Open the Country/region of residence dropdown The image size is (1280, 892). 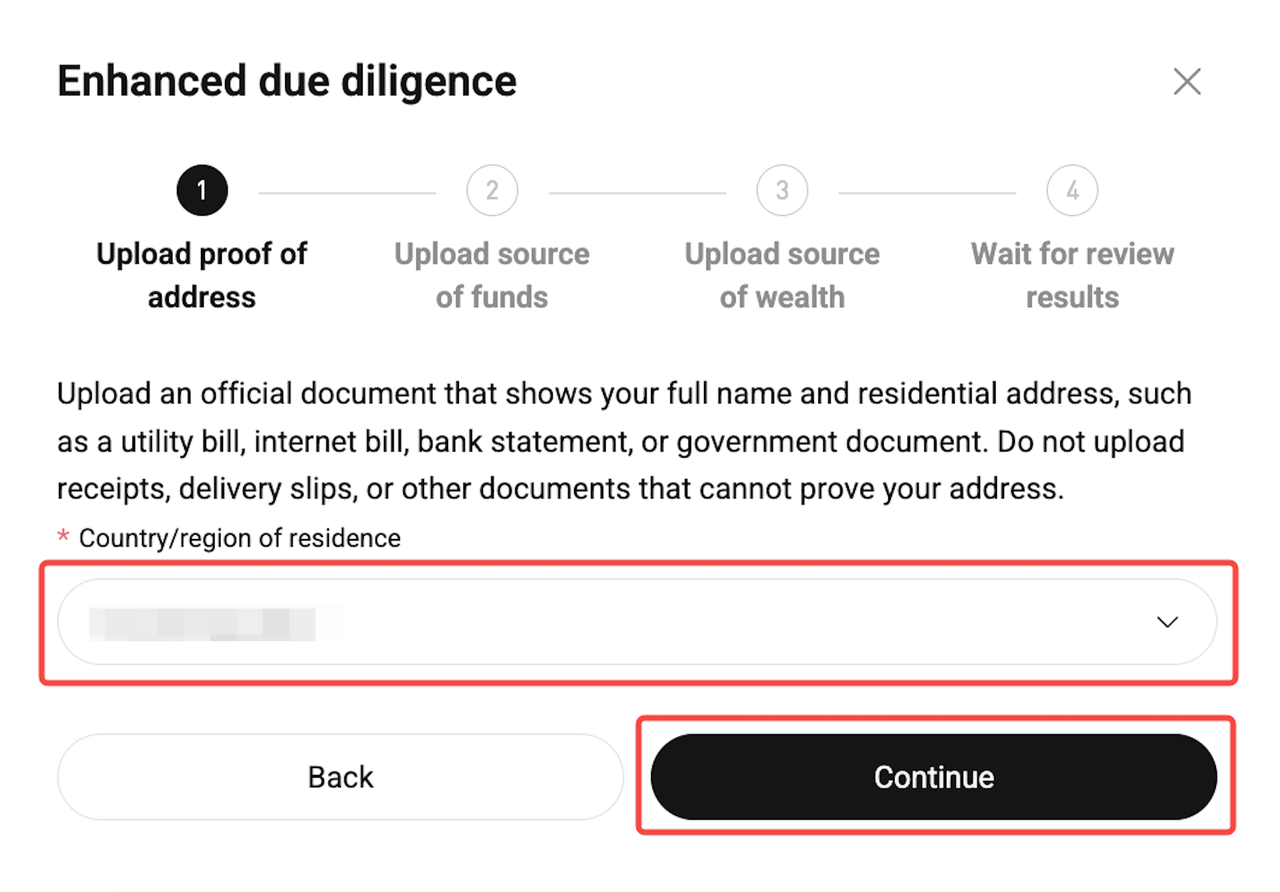pyautogui.click(x=638, y=622)
